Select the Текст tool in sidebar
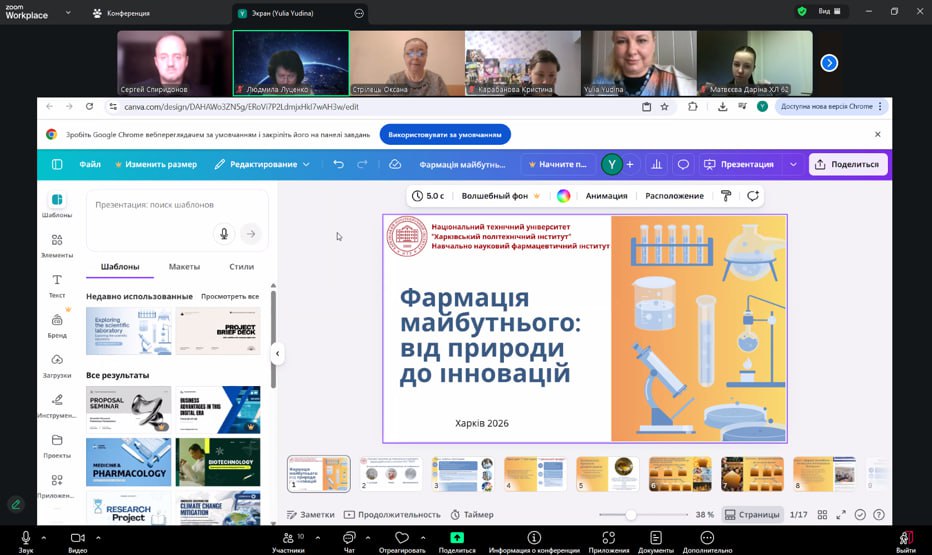This screenshot has width=932, height=555. [x=57, y=285]
